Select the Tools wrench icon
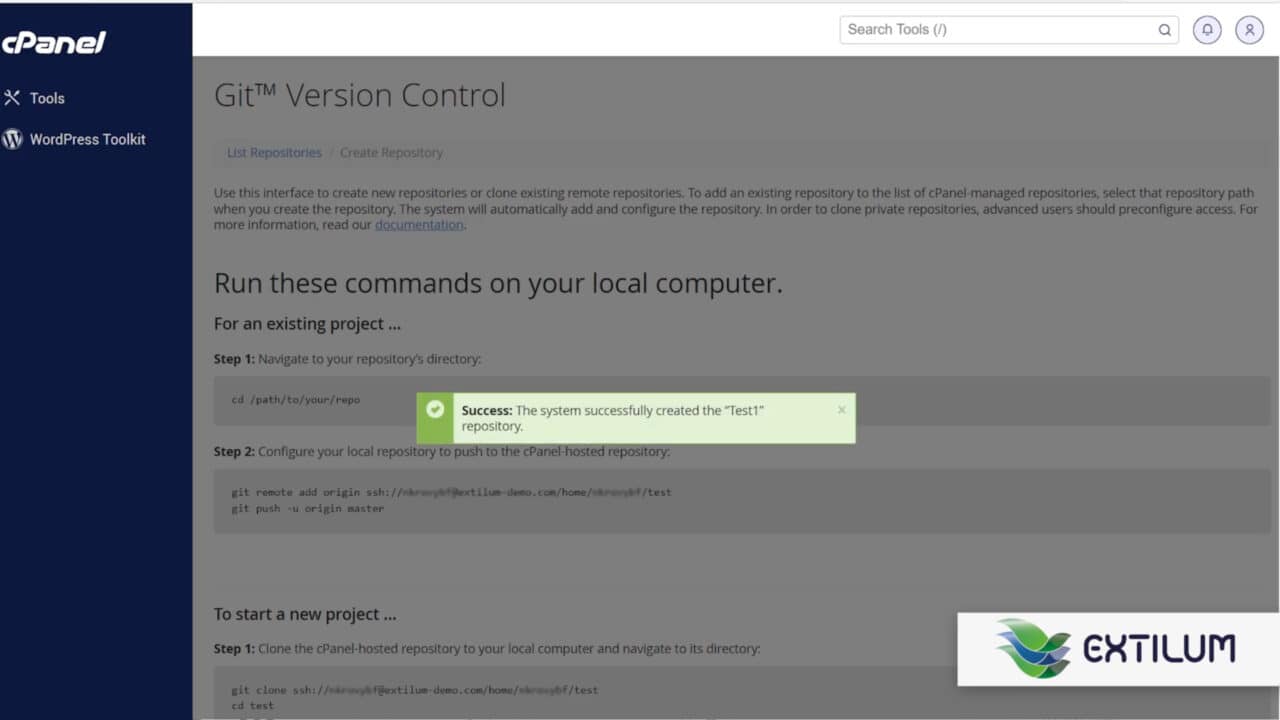 click(11, 97)
